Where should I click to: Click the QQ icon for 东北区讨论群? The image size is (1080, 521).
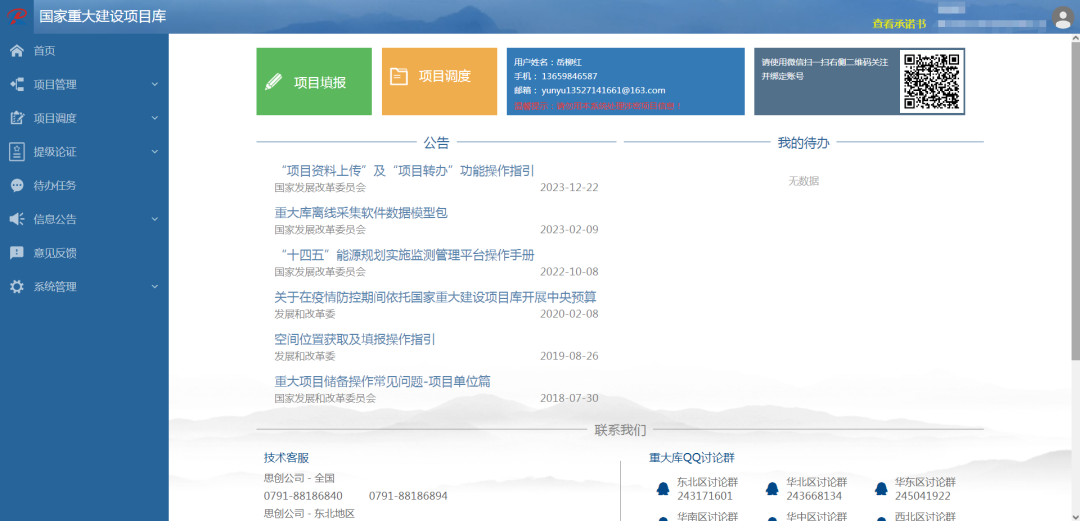click(663, 489)
